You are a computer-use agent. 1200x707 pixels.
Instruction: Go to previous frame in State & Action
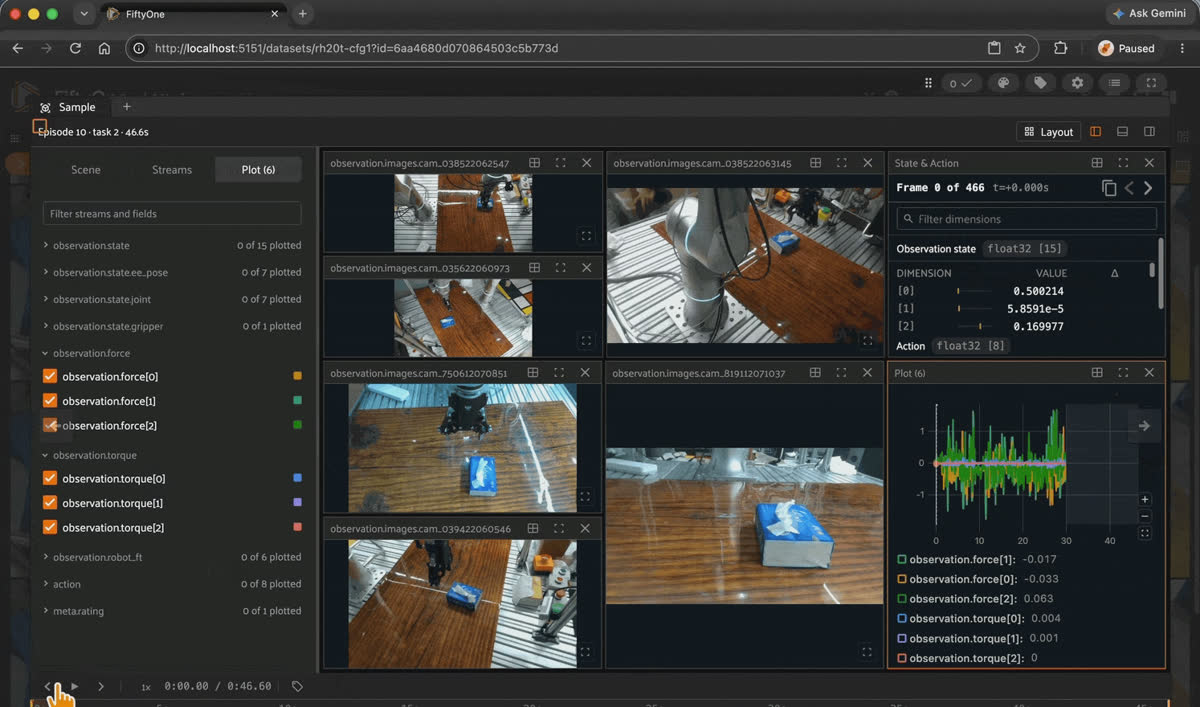point(1129,188)
